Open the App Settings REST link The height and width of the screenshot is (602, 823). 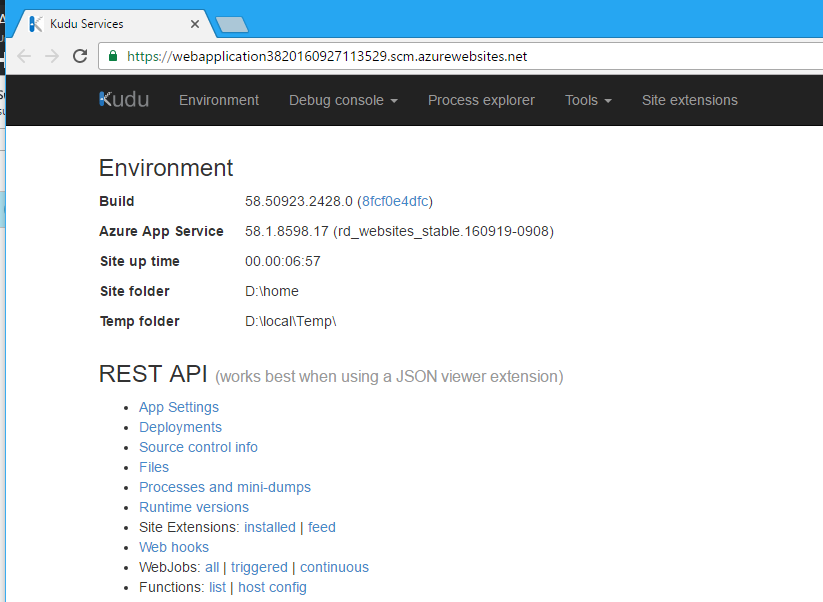point(179,407)
